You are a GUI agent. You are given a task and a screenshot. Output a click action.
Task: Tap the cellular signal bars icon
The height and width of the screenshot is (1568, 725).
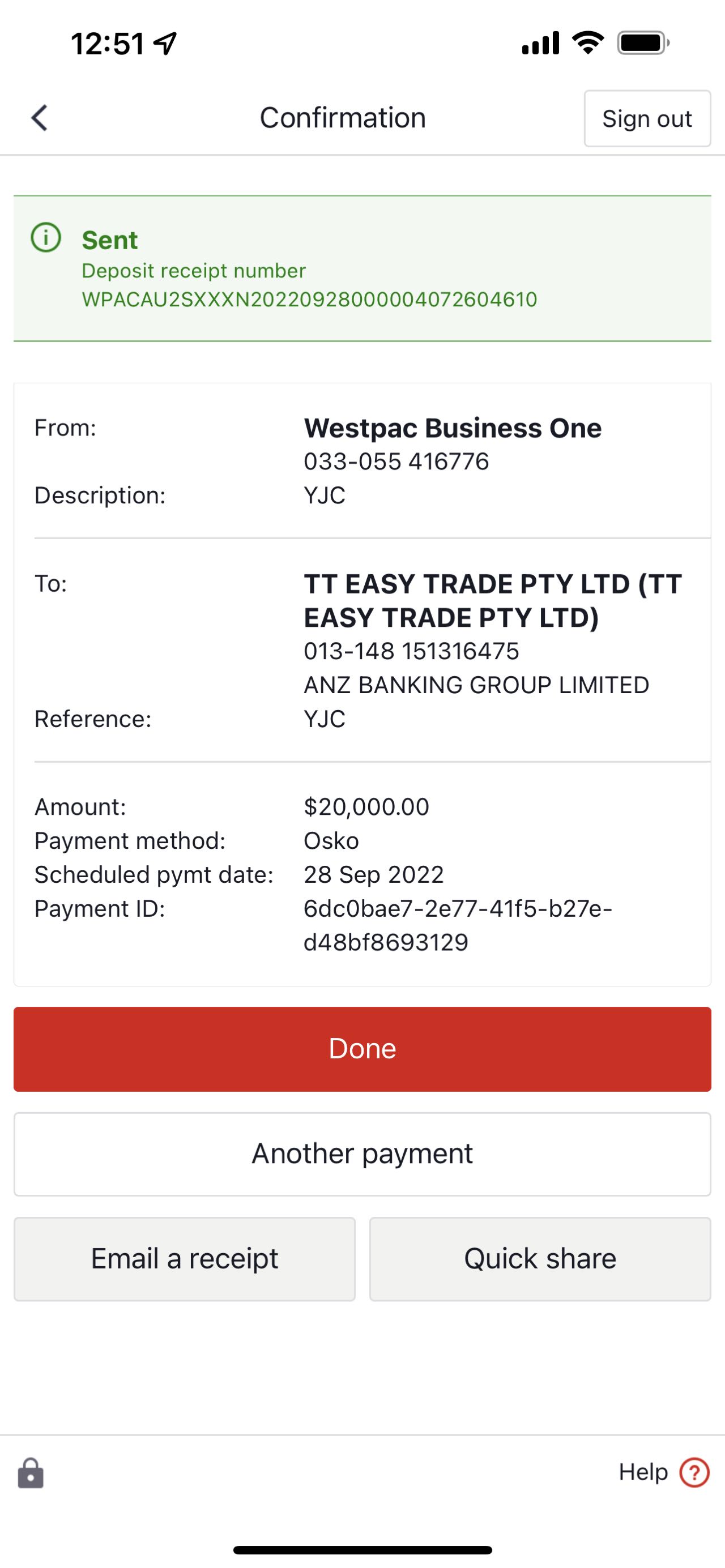540,43
